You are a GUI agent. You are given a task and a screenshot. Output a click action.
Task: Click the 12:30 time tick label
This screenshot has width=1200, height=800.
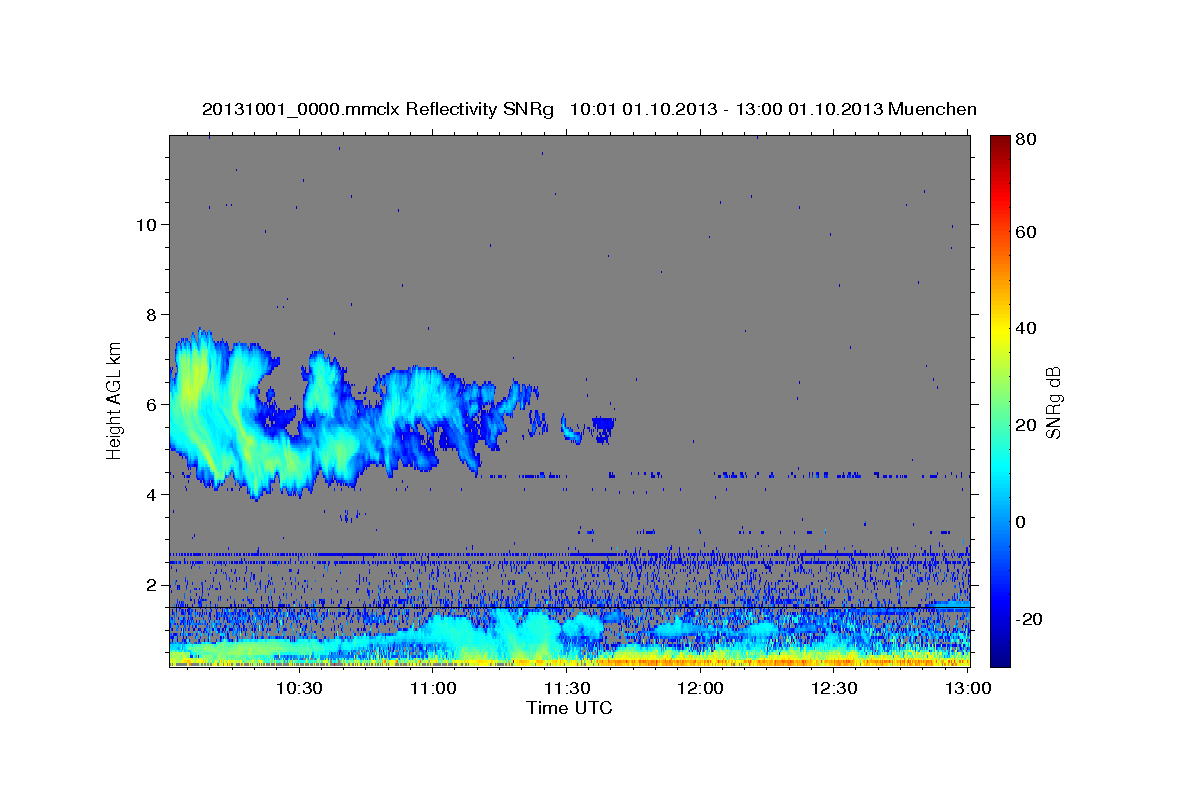coord(835,688)
